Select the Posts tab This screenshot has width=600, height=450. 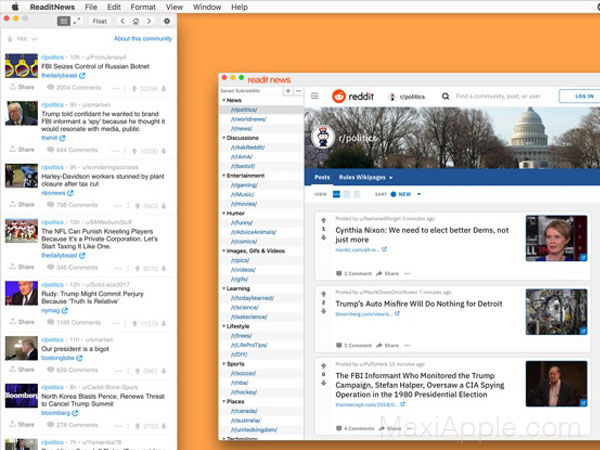tap(322, 177)
